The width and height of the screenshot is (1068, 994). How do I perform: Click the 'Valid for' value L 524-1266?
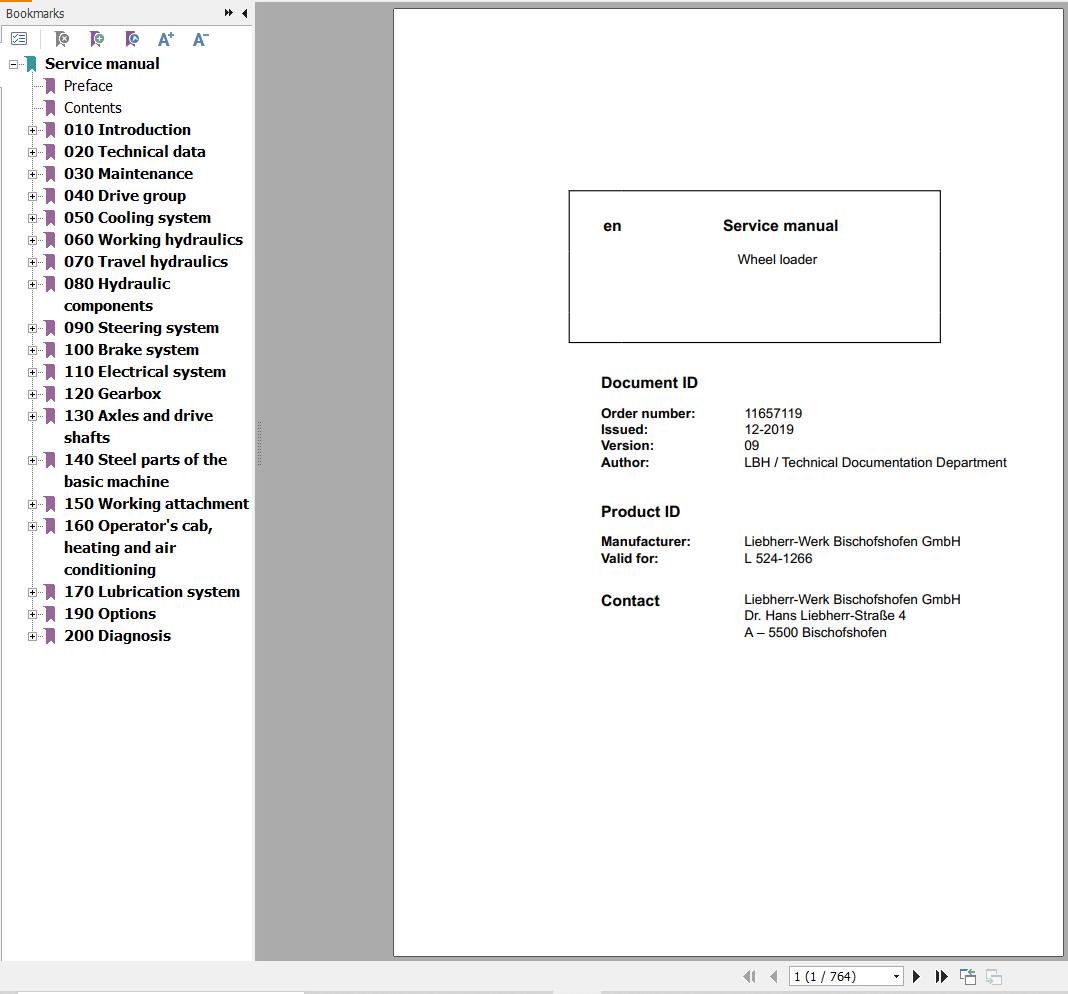click(x=778, y=559)
